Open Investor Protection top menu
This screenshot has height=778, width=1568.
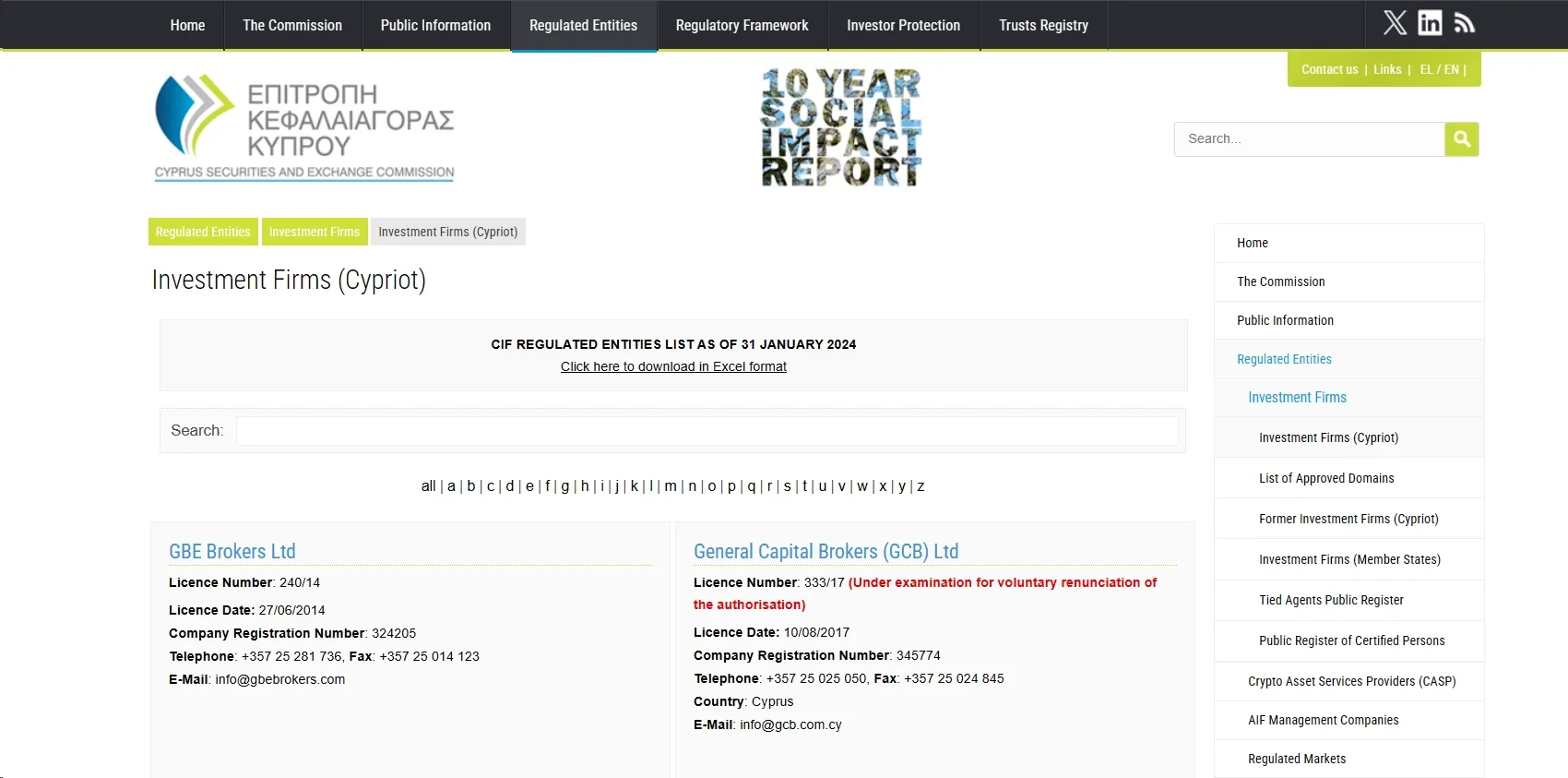tap(903, 25)
